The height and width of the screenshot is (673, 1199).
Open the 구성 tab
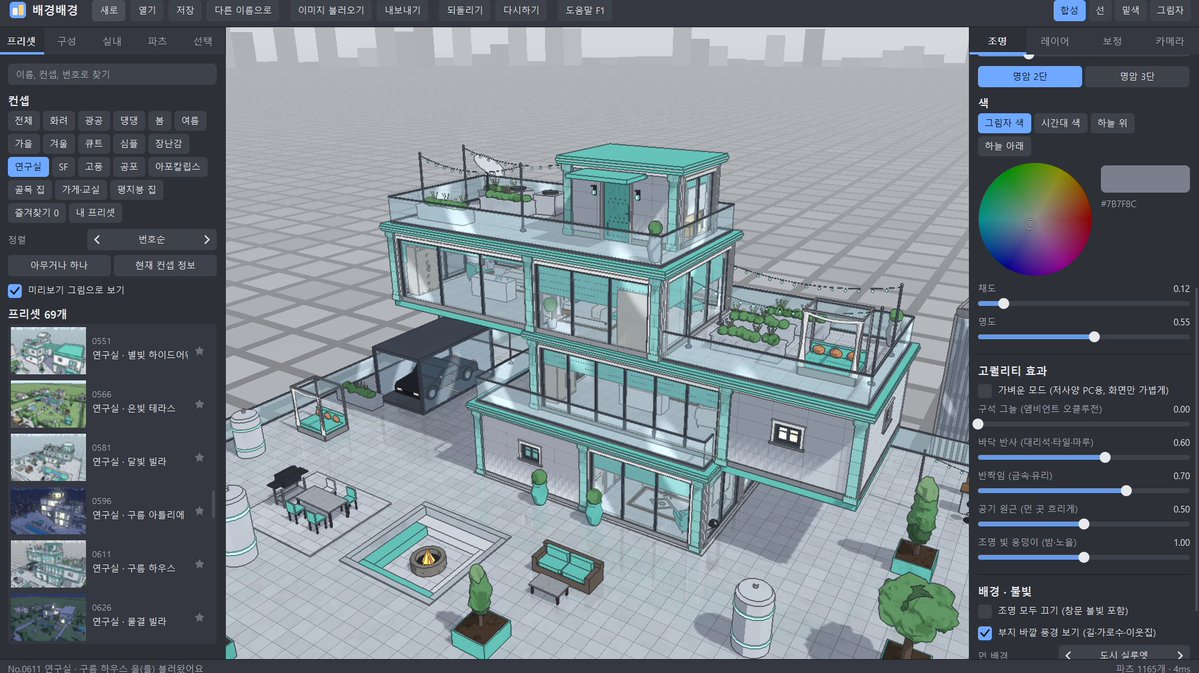pos(67,41)
